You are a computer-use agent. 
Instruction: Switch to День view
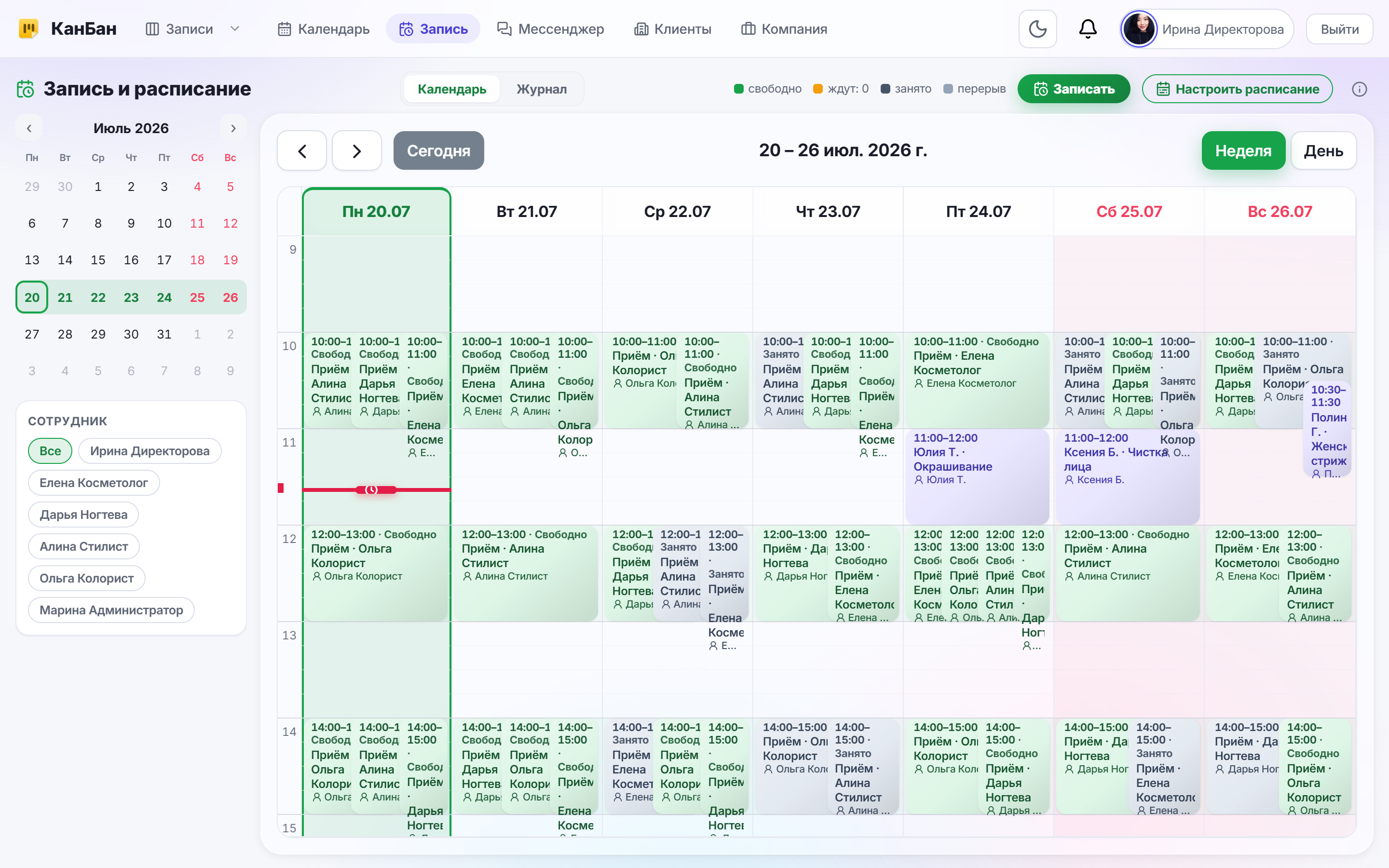click(1323, 150)
